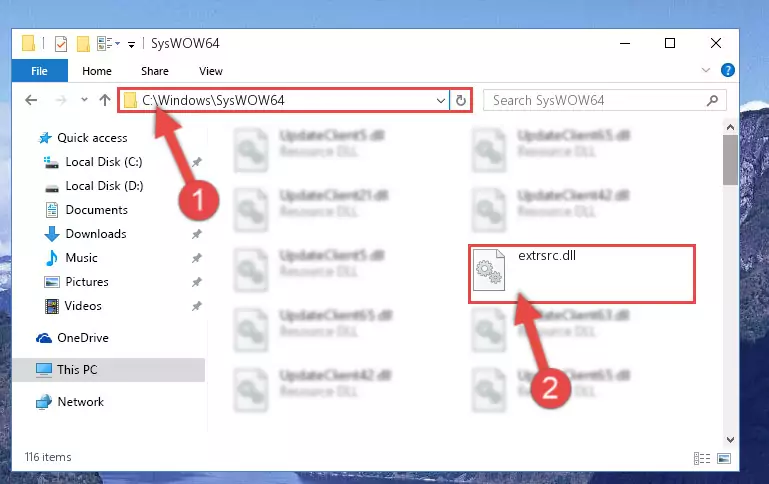Open the Customize Quick Access Toolbar arrow

[x=131, y=45]
